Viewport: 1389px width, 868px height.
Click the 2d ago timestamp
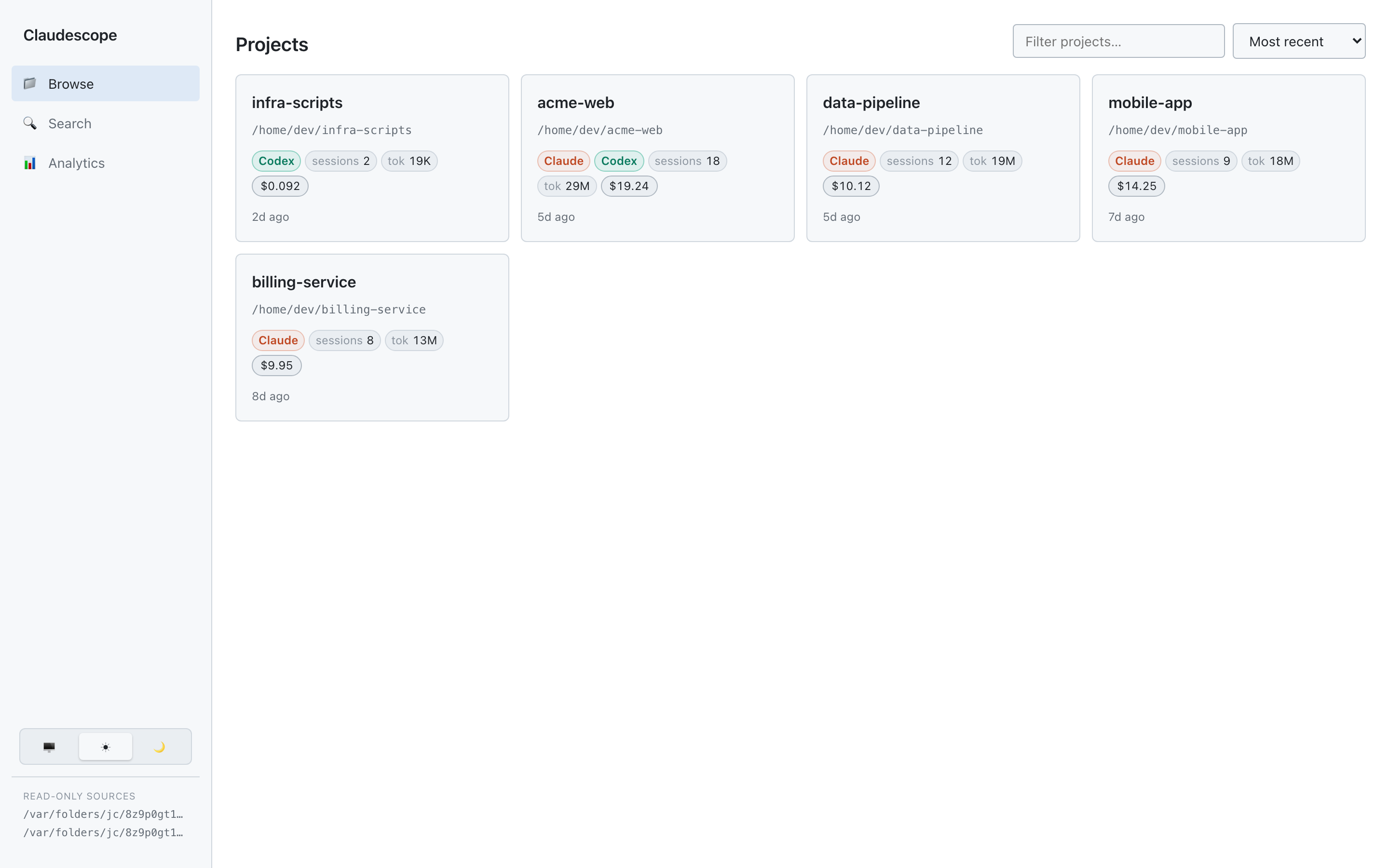271,217
